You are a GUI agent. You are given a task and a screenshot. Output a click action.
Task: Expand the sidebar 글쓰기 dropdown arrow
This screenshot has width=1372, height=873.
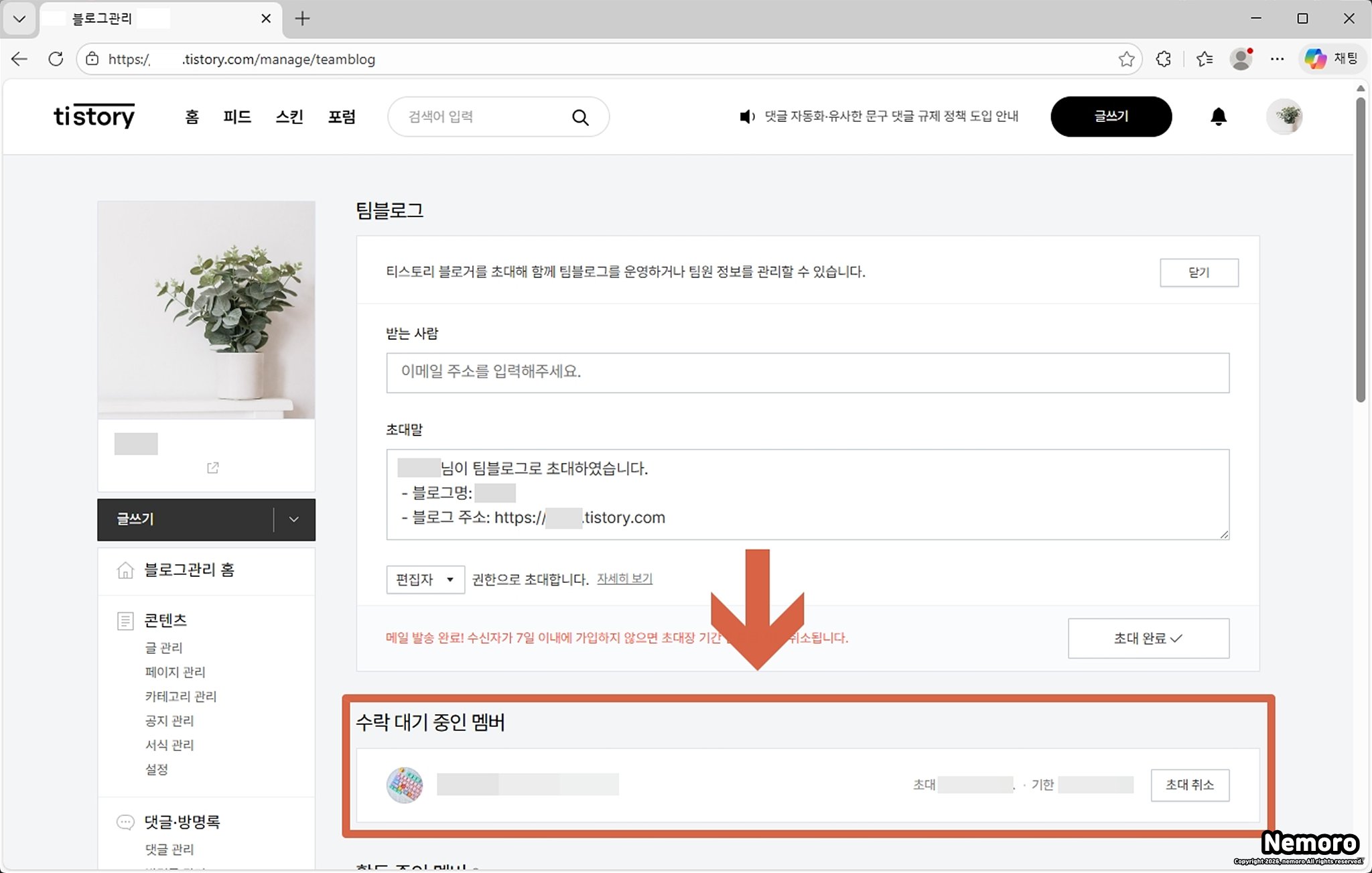pos(293,519)
